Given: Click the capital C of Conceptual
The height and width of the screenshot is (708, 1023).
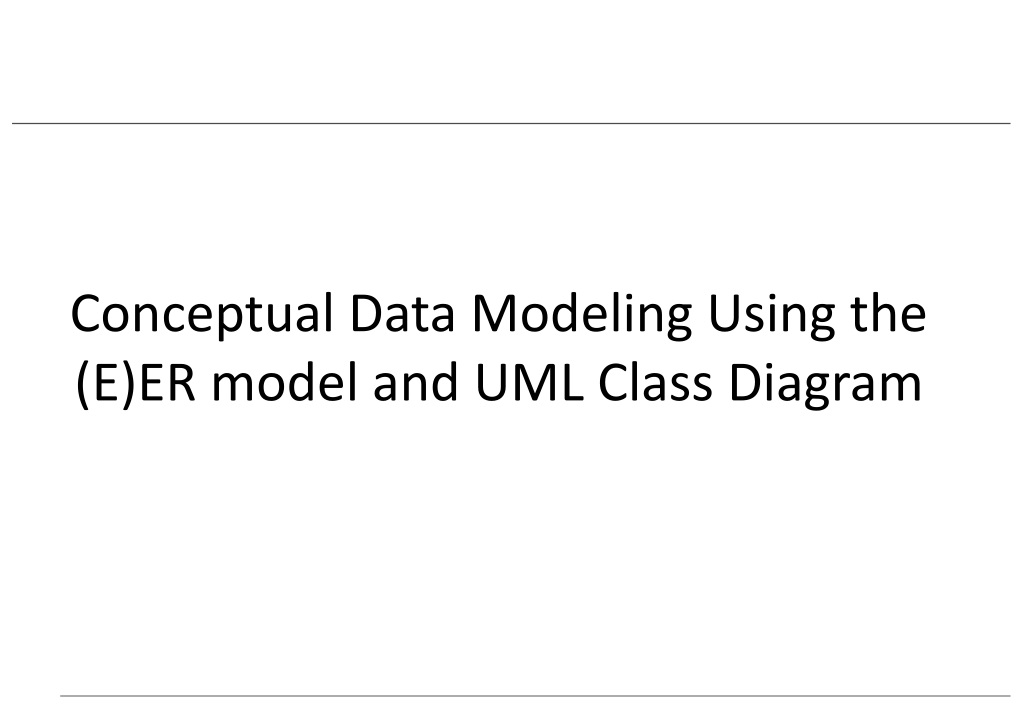Looking at the screenshot, I should 88,313.
